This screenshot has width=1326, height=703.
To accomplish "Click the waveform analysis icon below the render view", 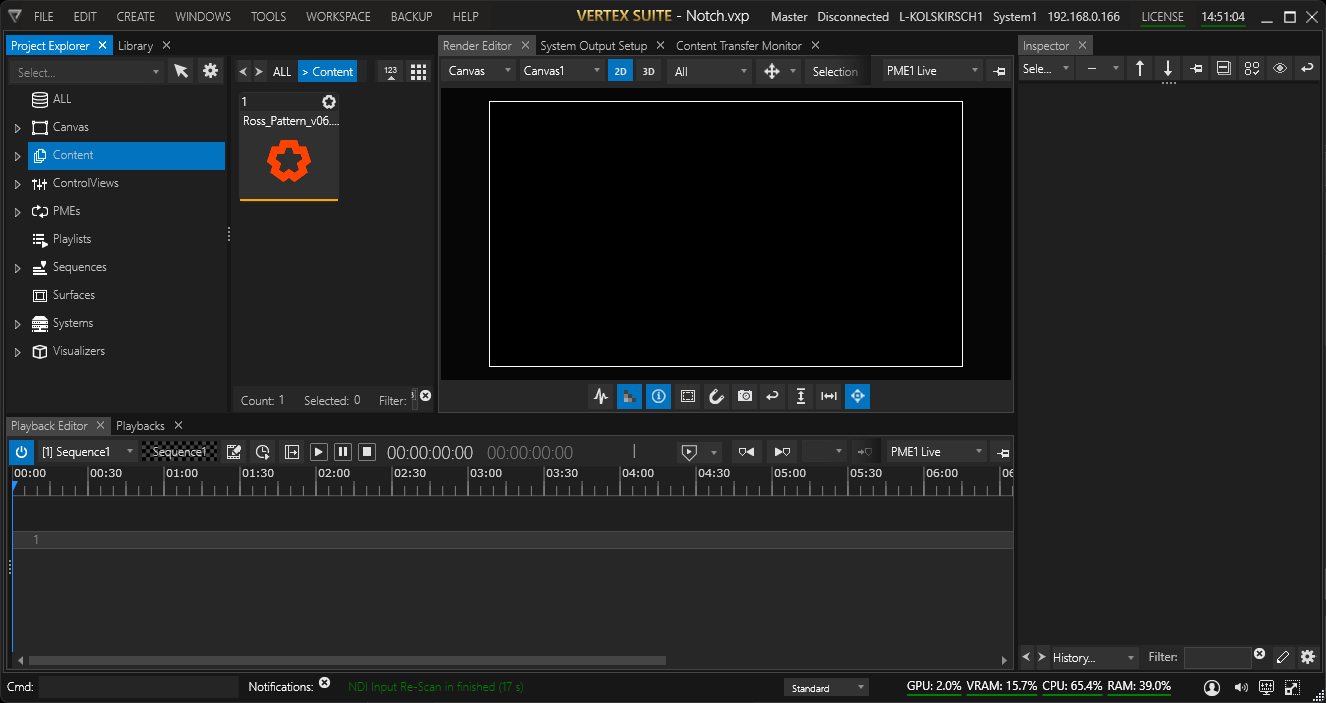I will pyautogui.click(x=601, y=396).
